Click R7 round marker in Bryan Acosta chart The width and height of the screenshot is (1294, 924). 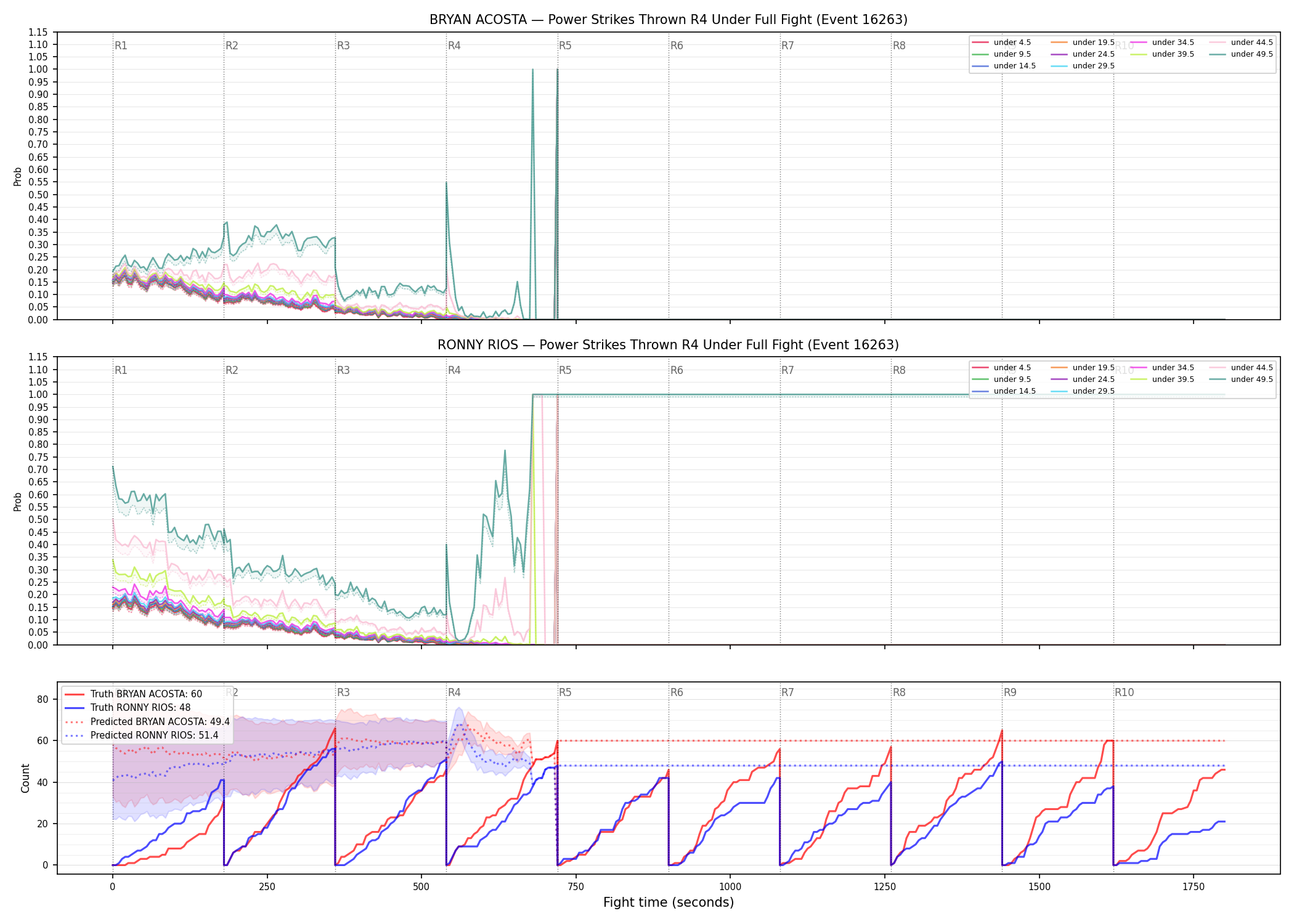tap(787, 46)
